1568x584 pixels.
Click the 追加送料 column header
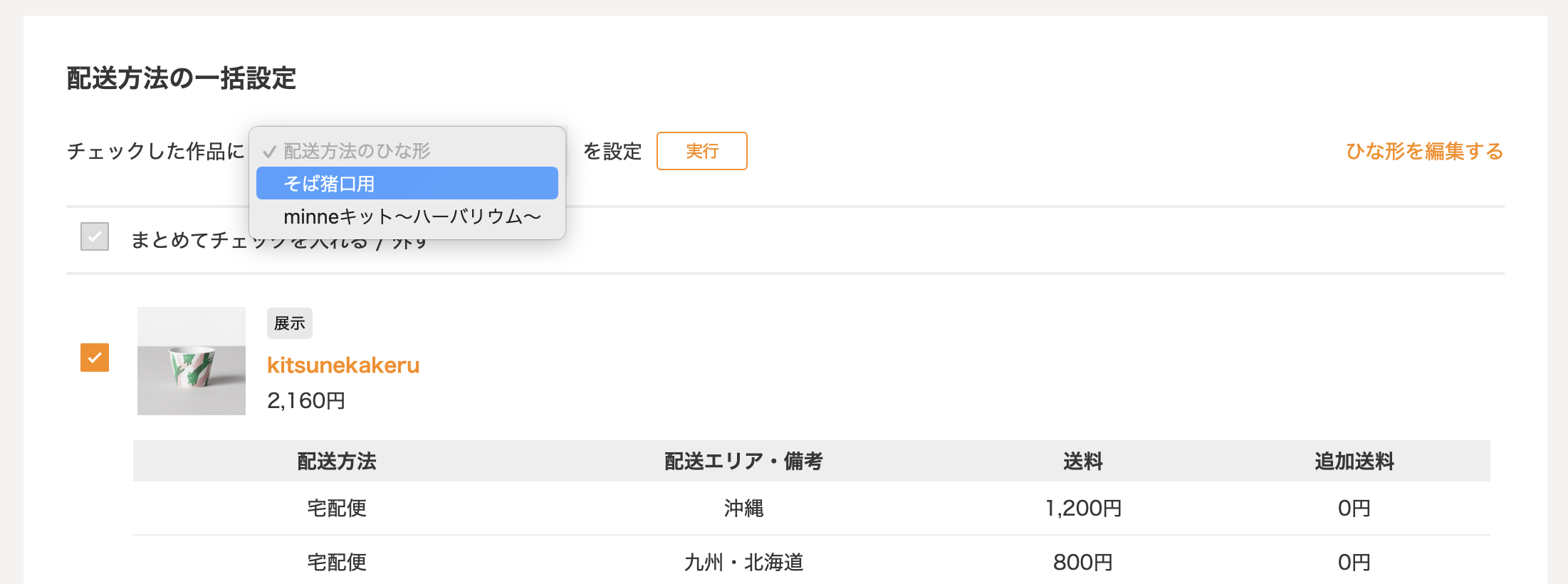(x=1354, y=462)
